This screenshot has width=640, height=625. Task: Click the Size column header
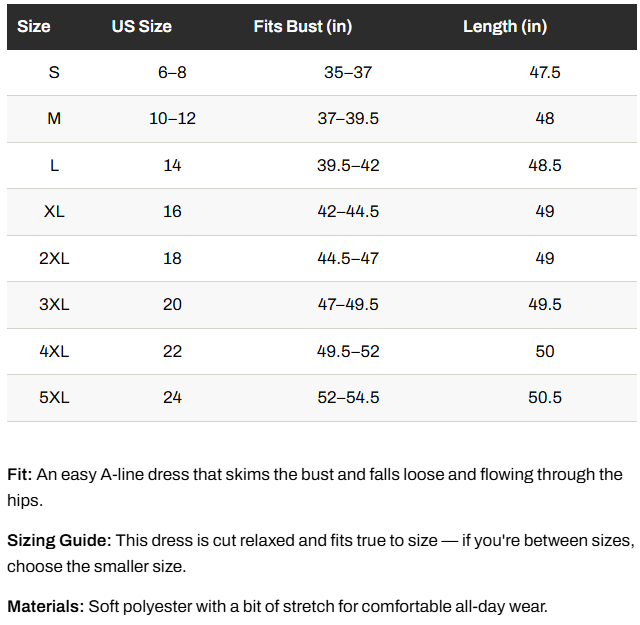point(33,27)
